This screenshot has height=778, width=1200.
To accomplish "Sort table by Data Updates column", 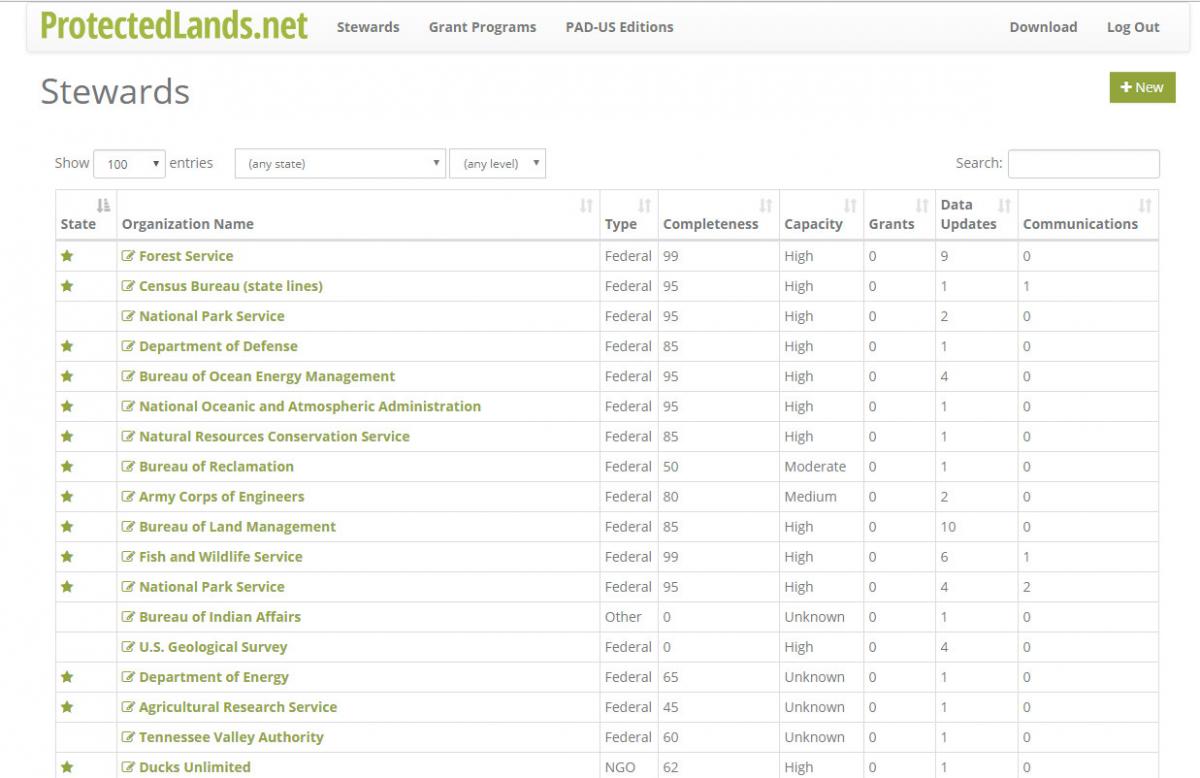I will pyautogui.click(x=1005, y=205).
